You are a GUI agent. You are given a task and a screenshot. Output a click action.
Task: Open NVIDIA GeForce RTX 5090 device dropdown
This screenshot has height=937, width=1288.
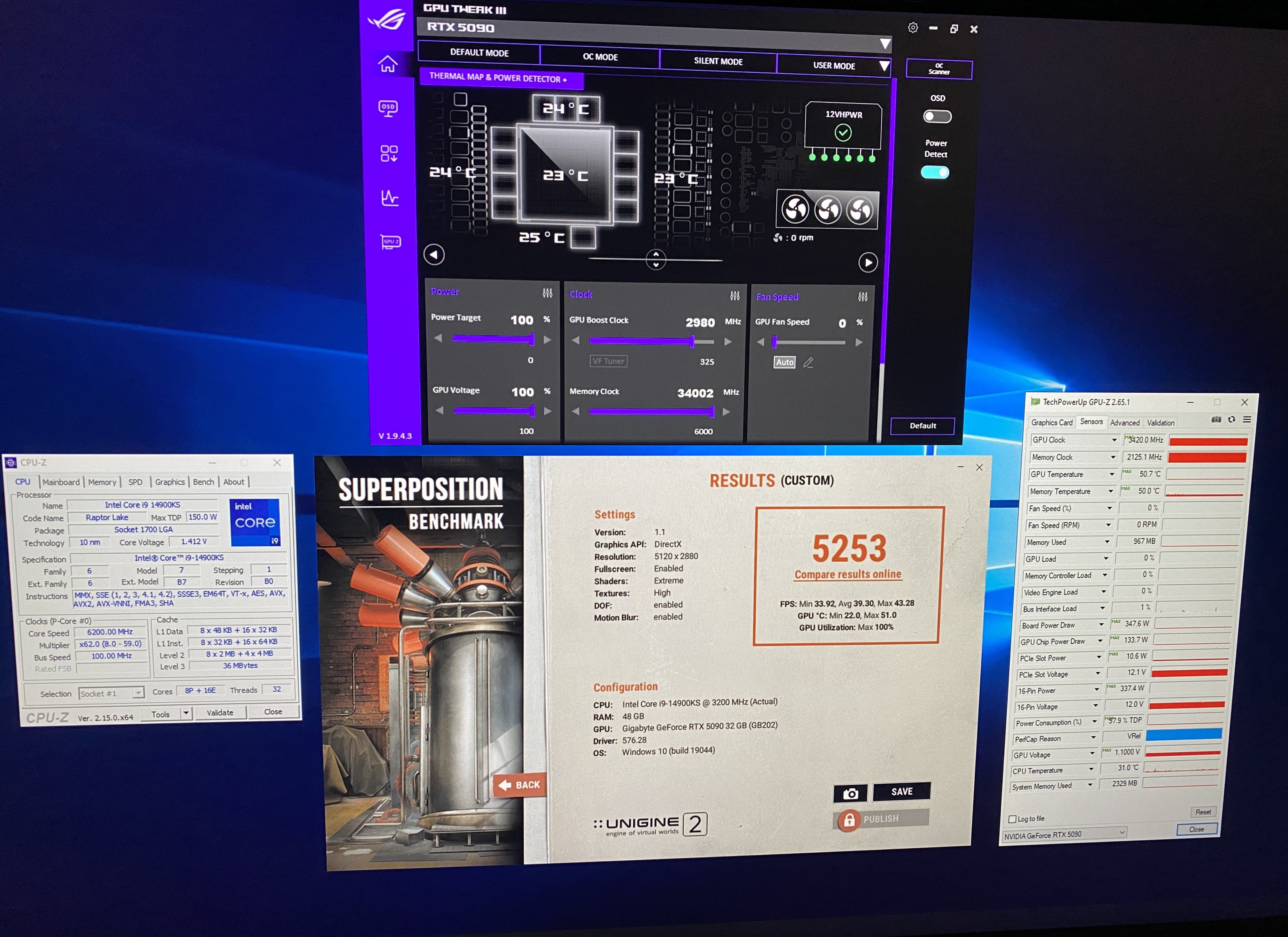[x=1064, y=834]
